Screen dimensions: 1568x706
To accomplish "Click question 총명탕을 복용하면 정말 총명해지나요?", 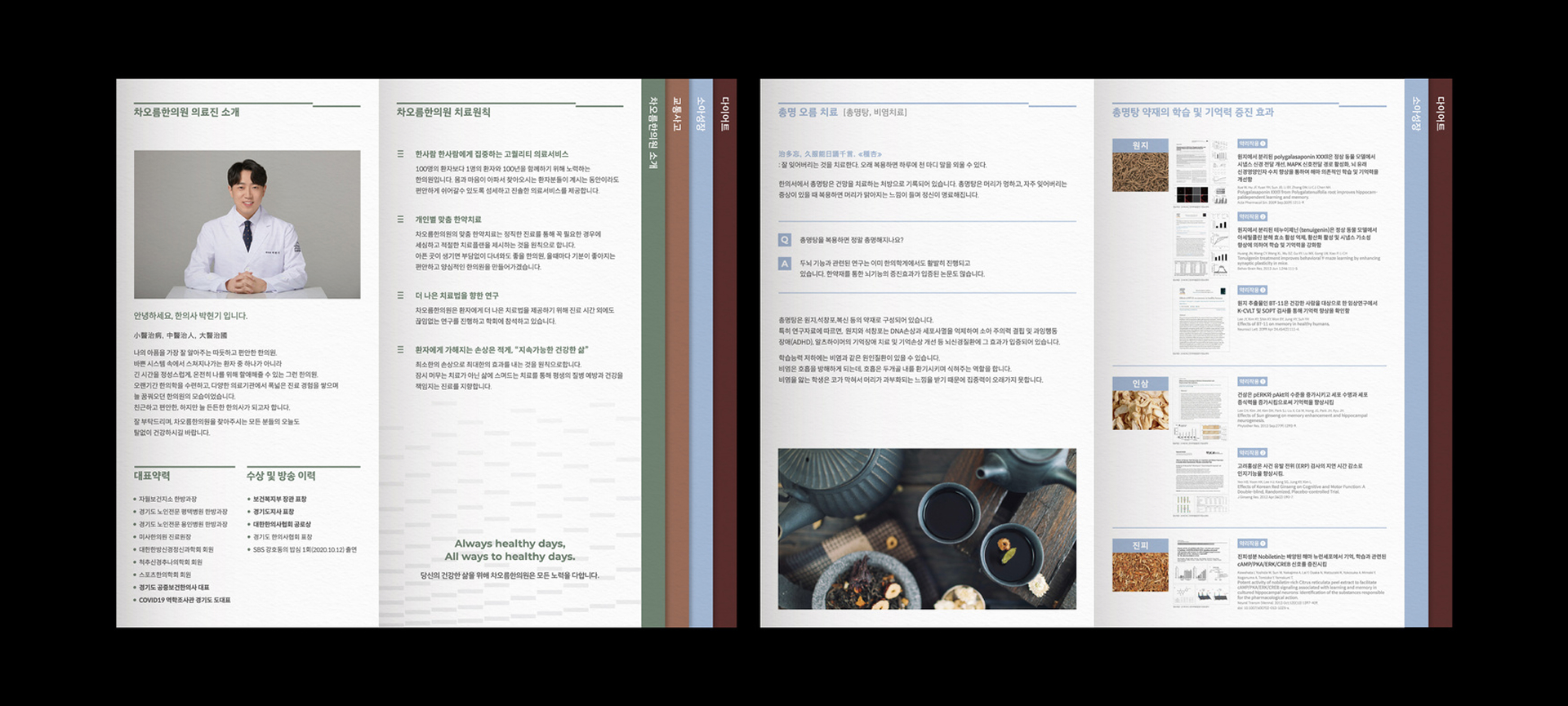I will [x=852, y=240].
